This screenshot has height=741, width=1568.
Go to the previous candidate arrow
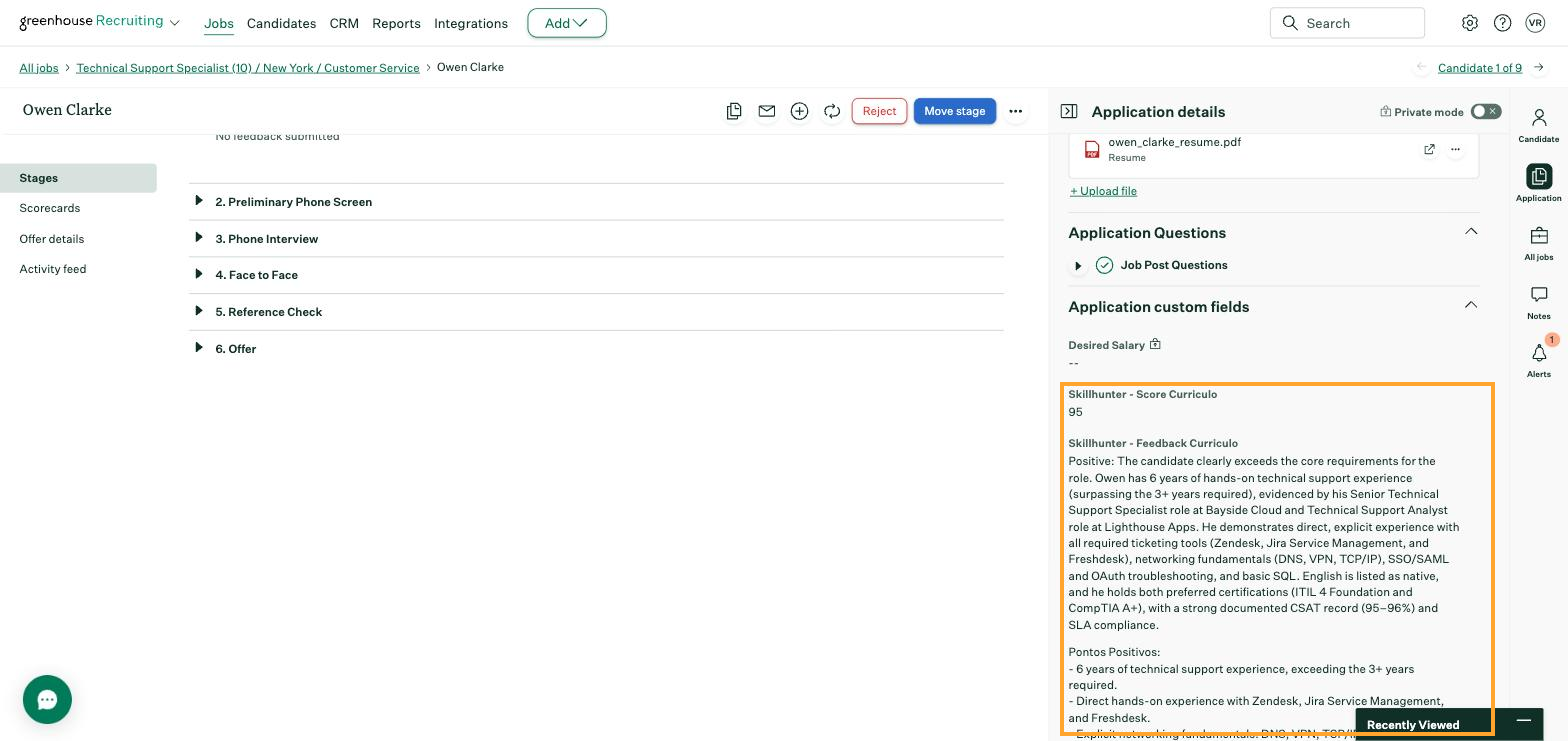(x=1421, y=67)
